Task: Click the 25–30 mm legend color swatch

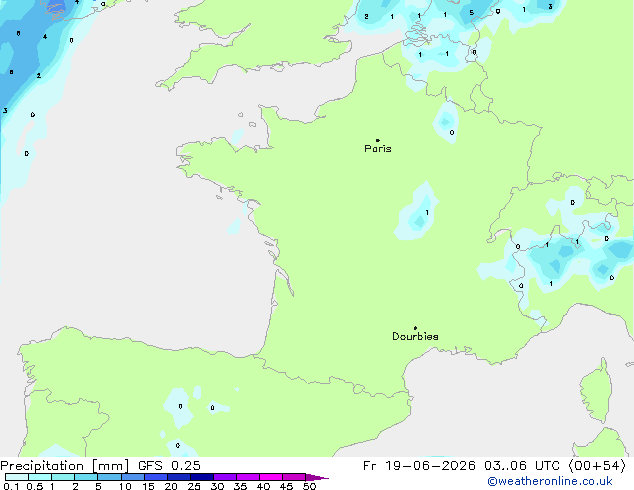Action: click(201, 477)
